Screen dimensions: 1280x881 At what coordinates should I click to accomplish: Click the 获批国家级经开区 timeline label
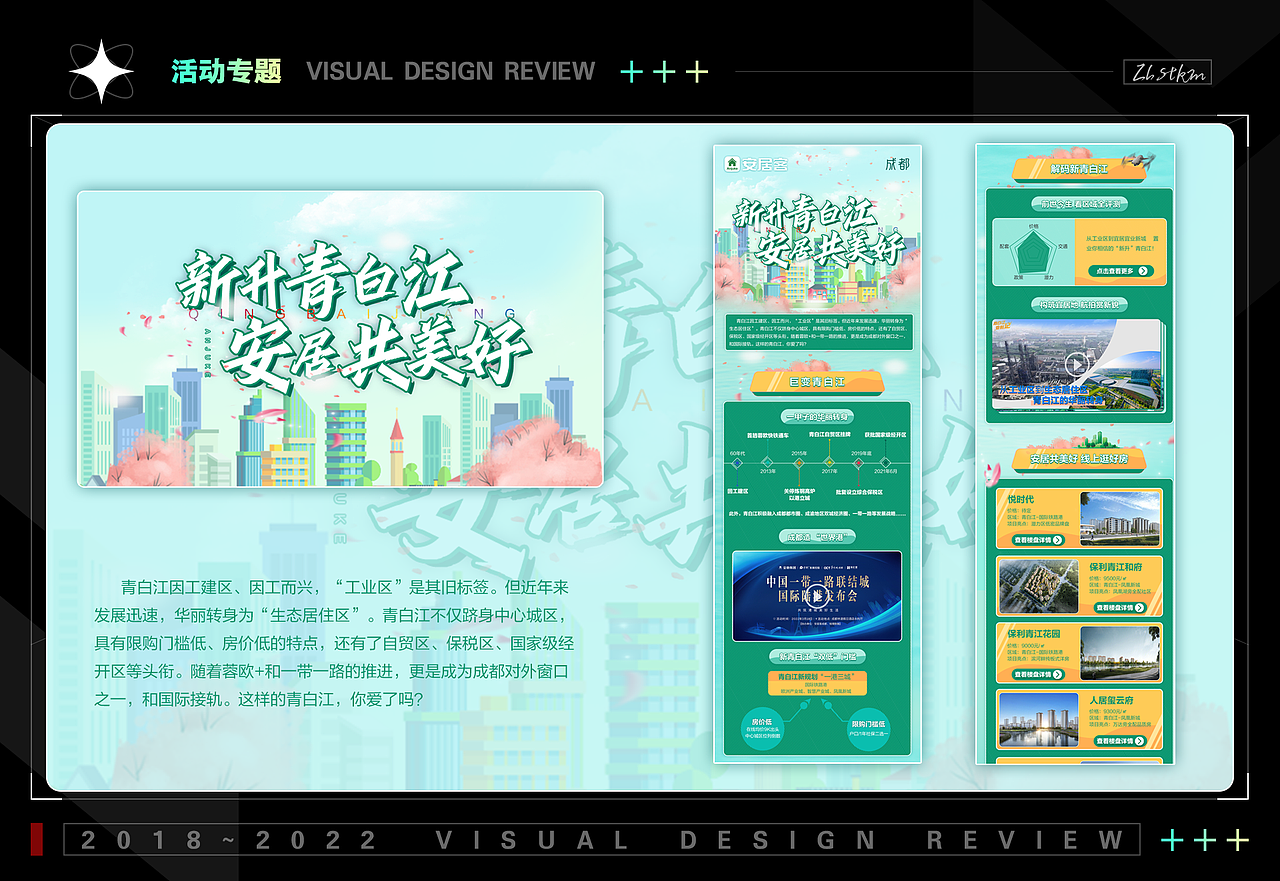(887, 436)
